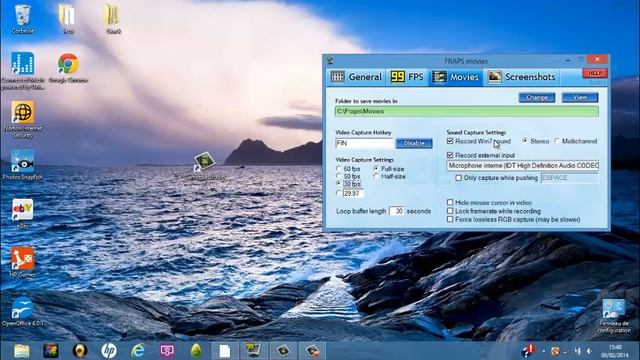
Task: Minimize the FRAPS movies window
Action: (x=568, y=60)
